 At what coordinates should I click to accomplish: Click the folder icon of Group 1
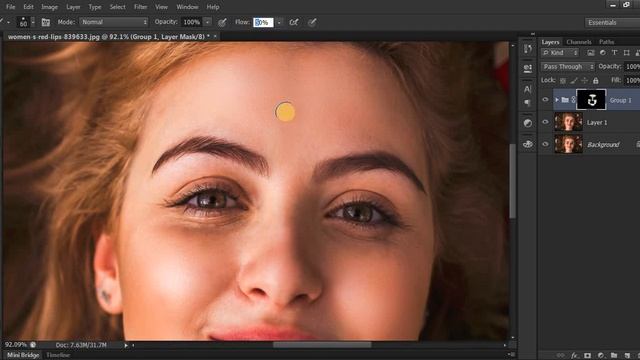click(565, 100)
